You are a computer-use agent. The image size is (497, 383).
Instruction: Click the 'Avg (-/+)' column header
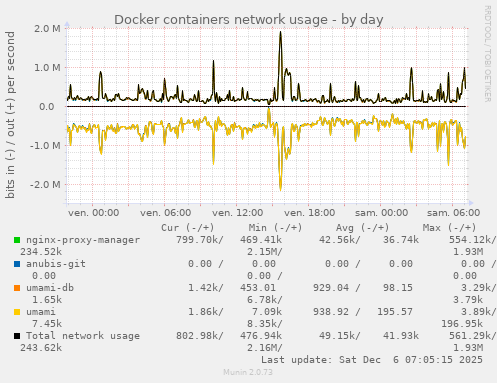(x=363, y=228)
